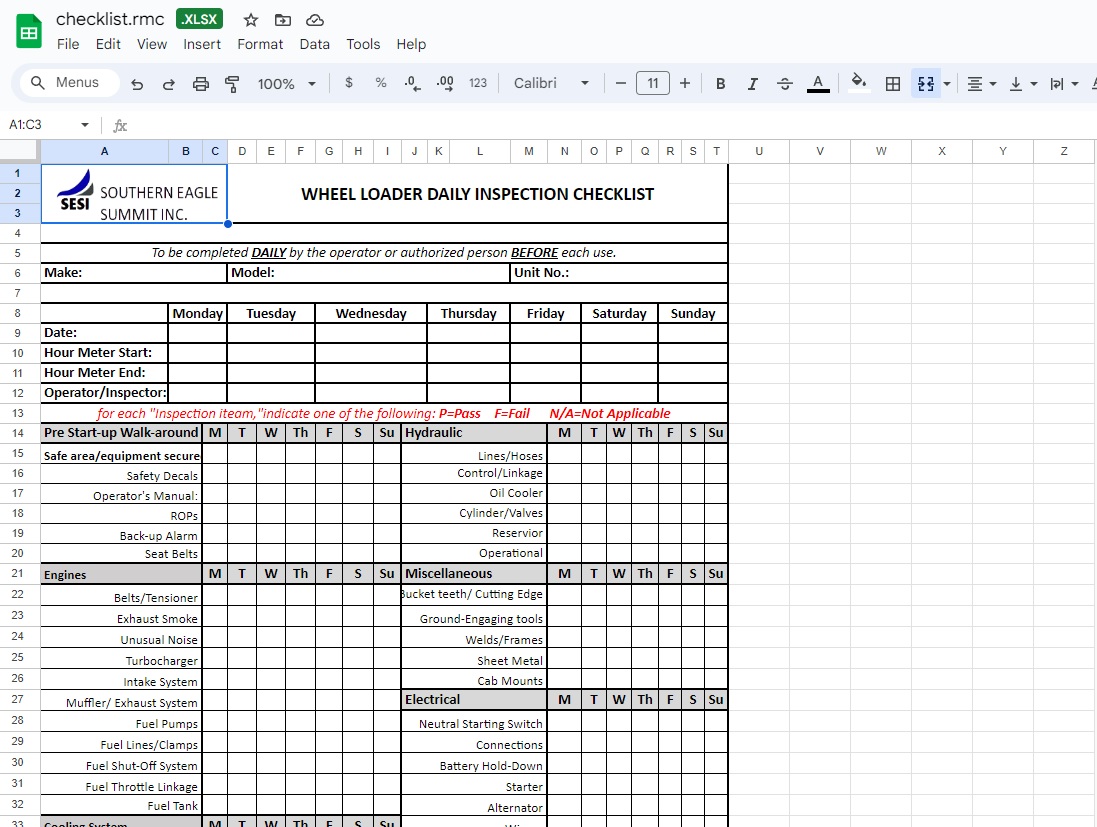Select row 13 header
The image size is (1097, 827).
(x=17, y=414)
